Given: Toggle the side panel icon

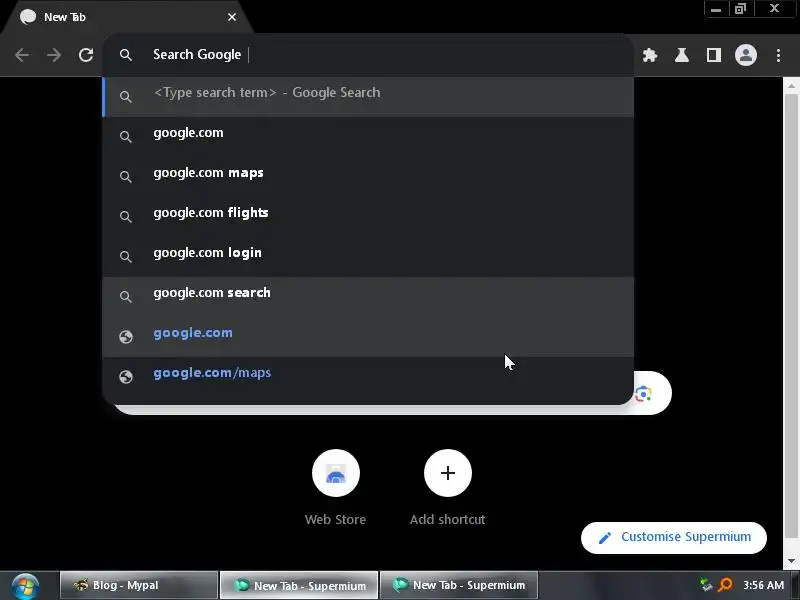Looking at the screenshot, I should point(714,55).
